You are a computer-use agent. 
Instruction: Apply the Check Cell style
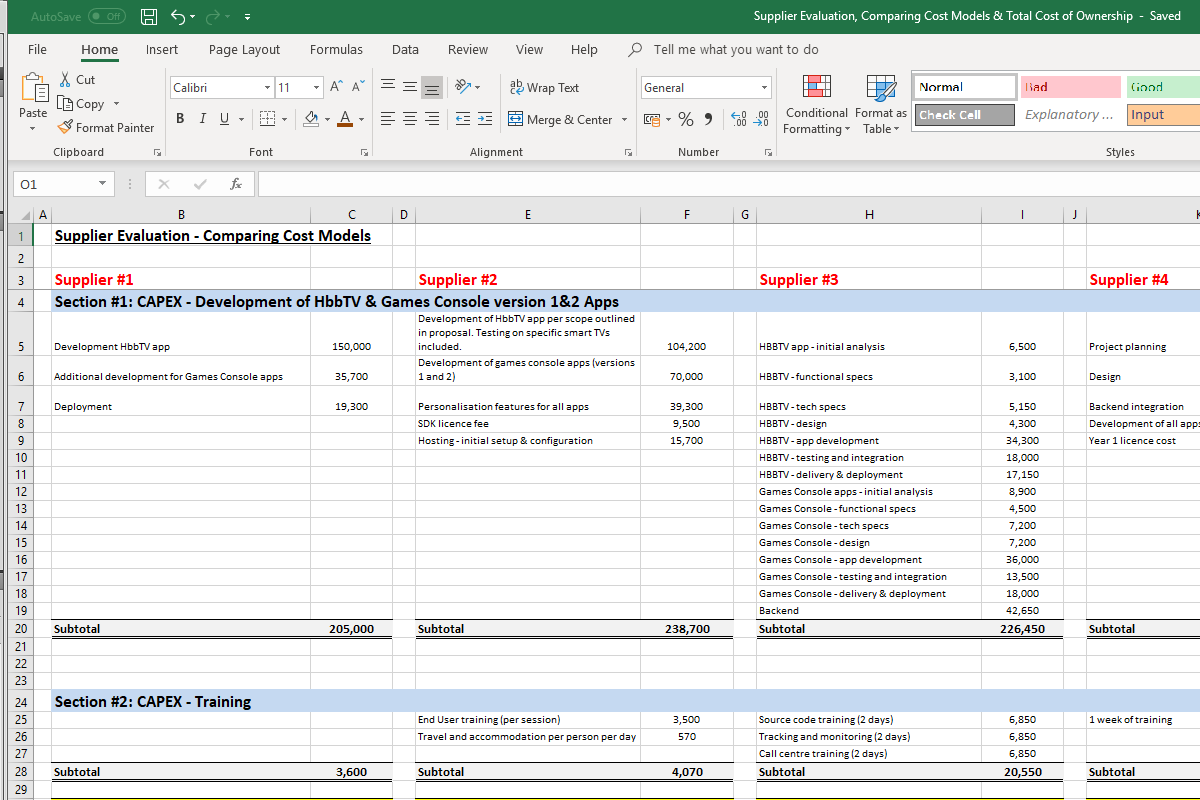pos(963,115)
